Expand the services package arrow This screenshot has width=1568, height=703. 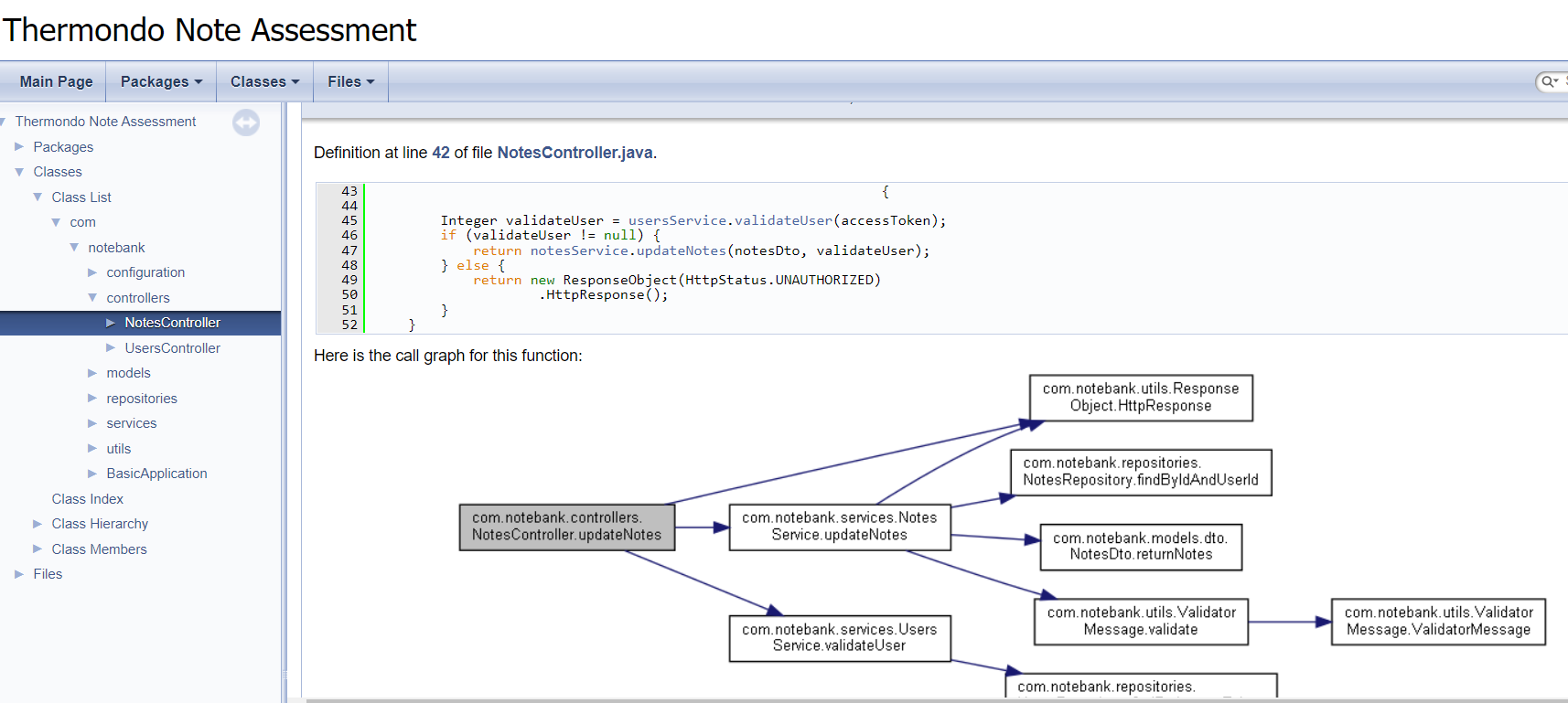[x=92, y=423]
